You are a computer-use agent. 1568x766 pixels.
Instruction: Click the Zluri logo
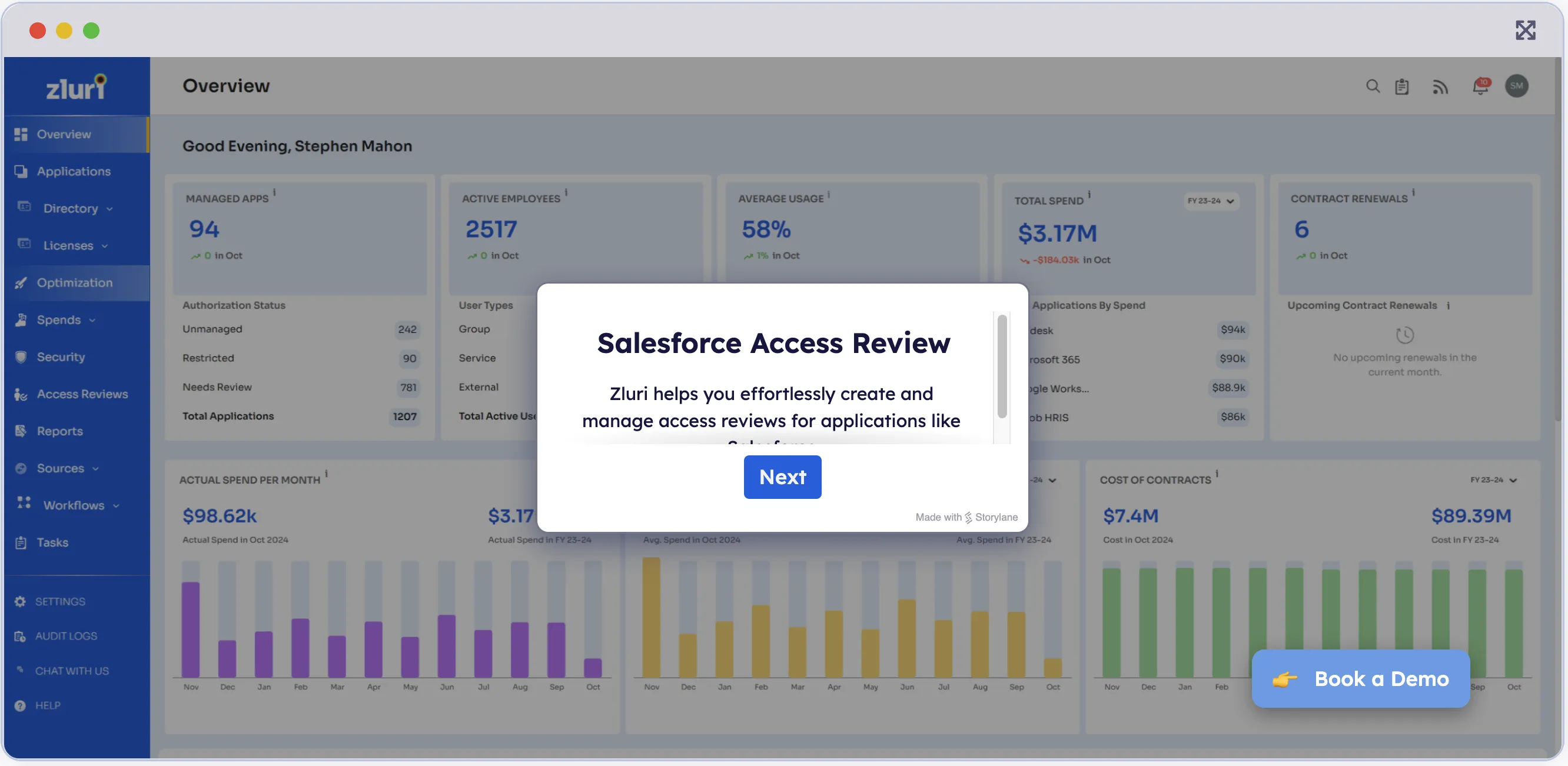pyautogui.click(x=77, y=87)
